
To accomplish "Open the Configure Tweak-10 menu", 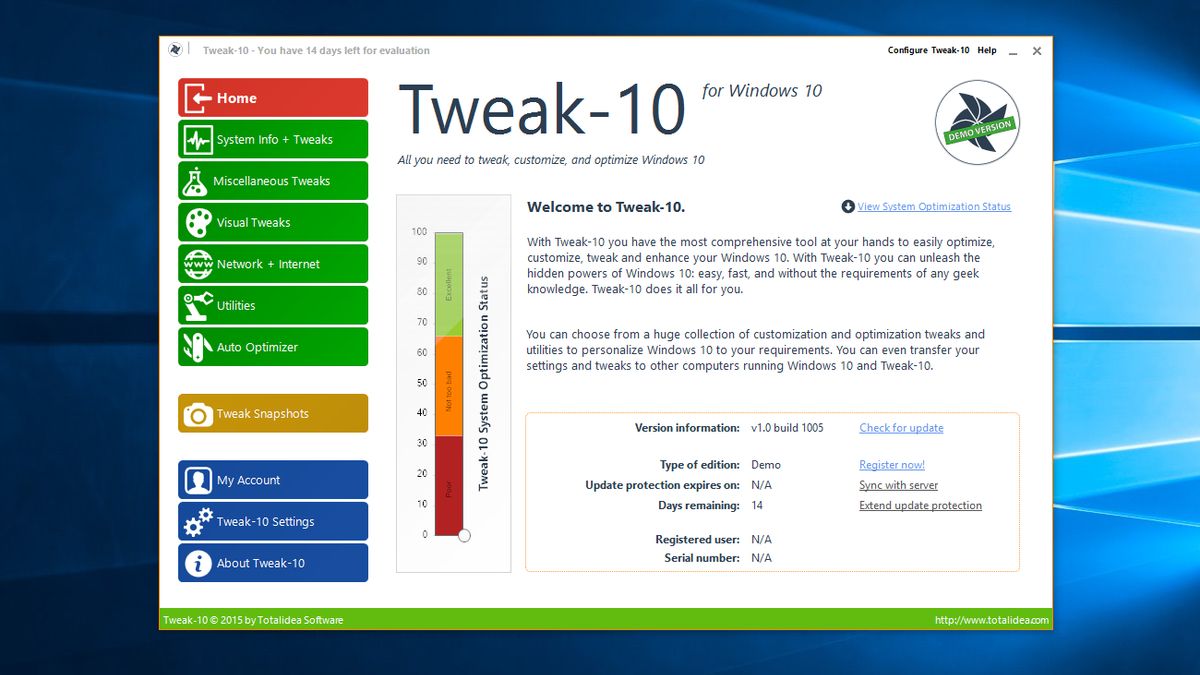I will point(928,50).
